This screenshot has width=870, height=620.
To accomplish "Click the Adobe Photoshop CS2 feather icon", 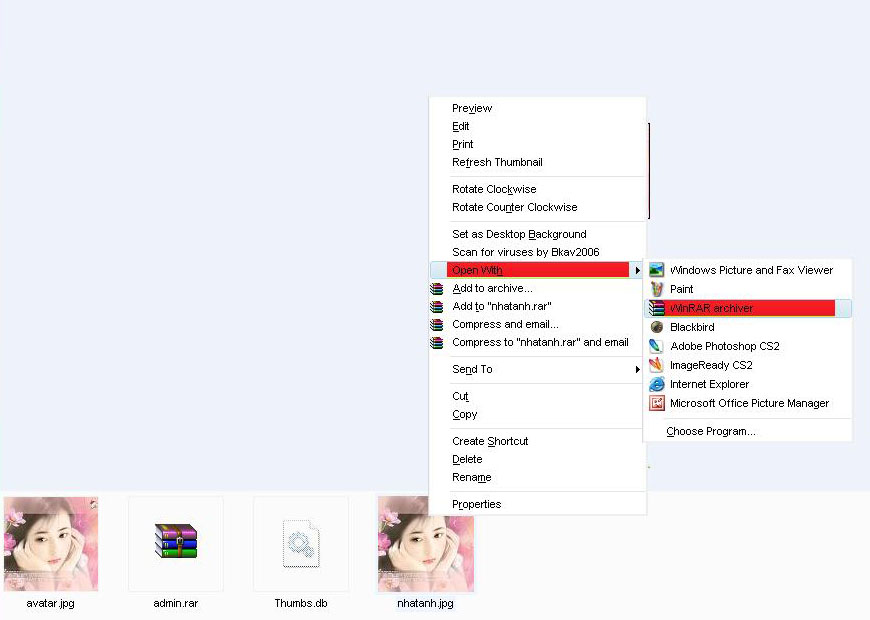I will click(x=656, y=346).
